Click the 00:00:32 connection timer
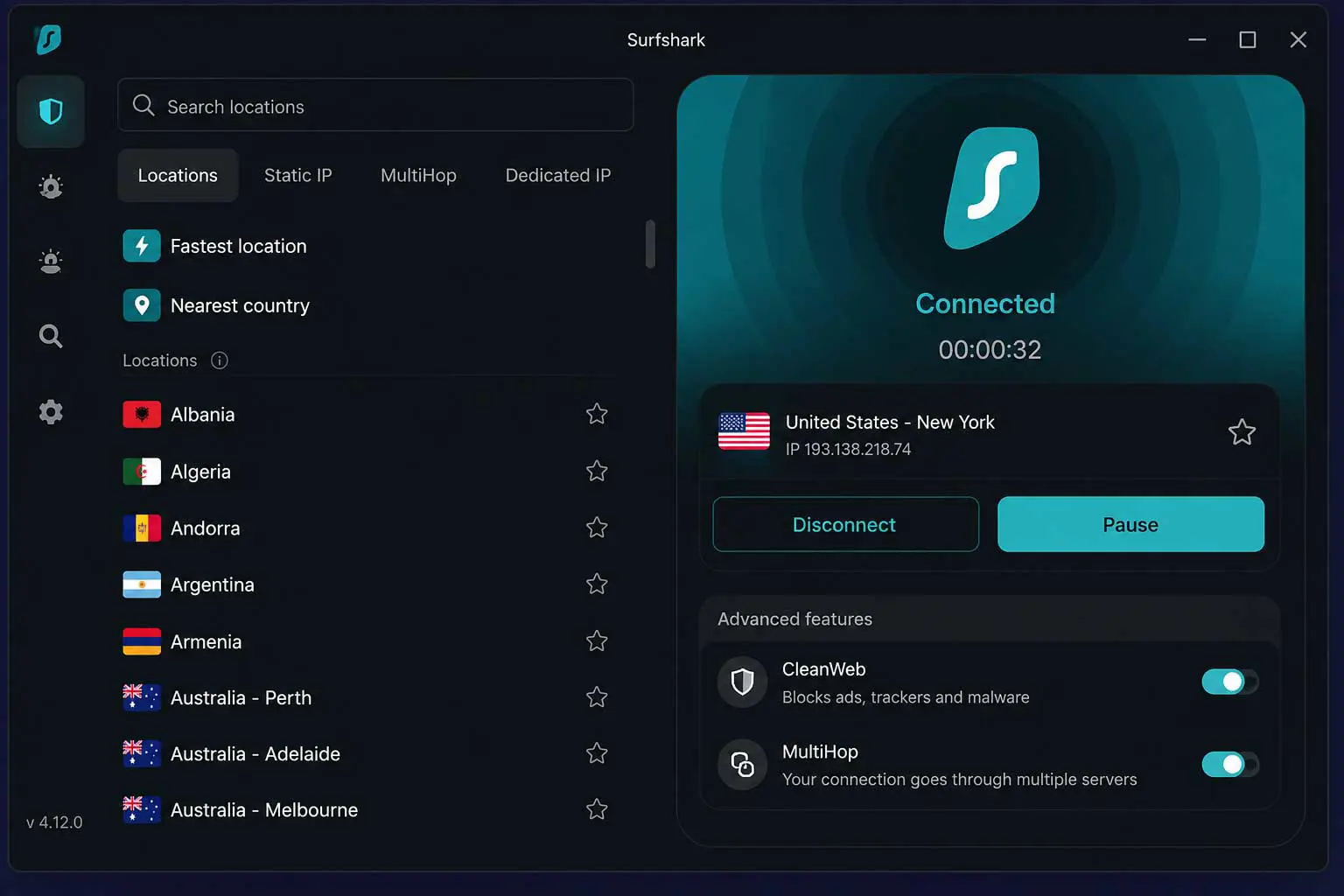 990,350
